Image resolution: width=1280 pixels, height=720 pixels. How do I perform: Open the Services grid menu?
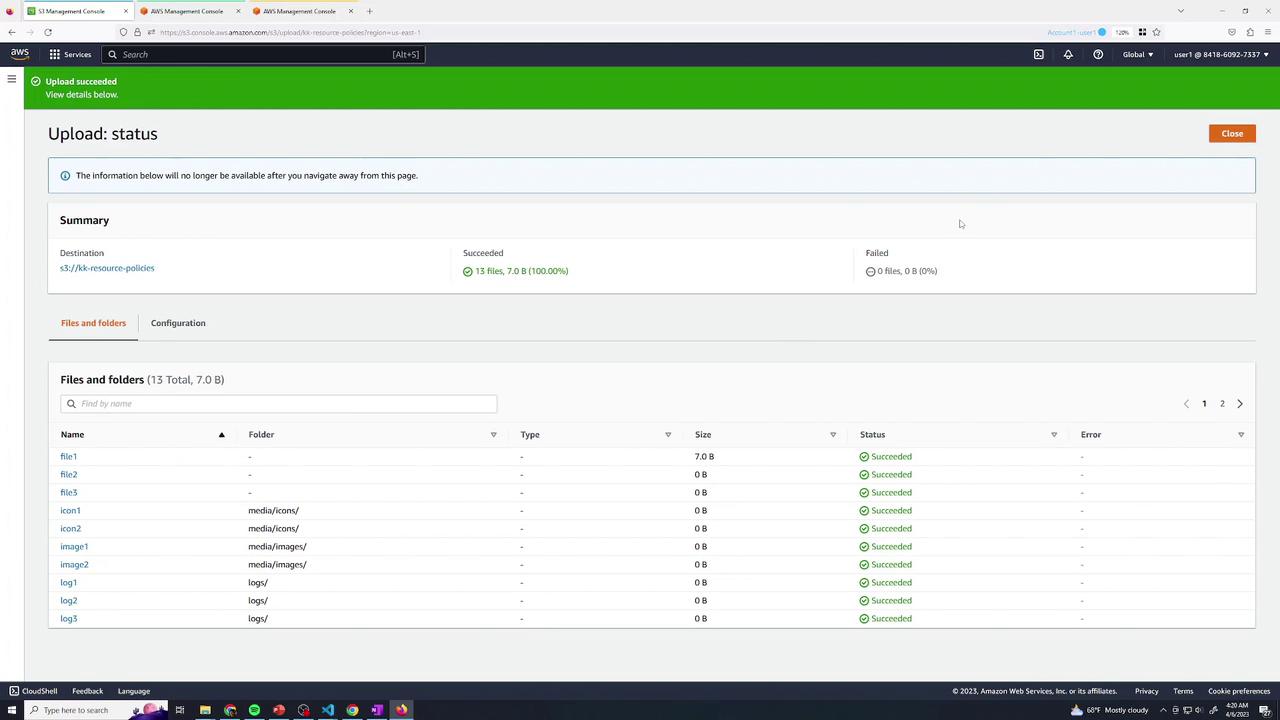[x=70, y=54]
